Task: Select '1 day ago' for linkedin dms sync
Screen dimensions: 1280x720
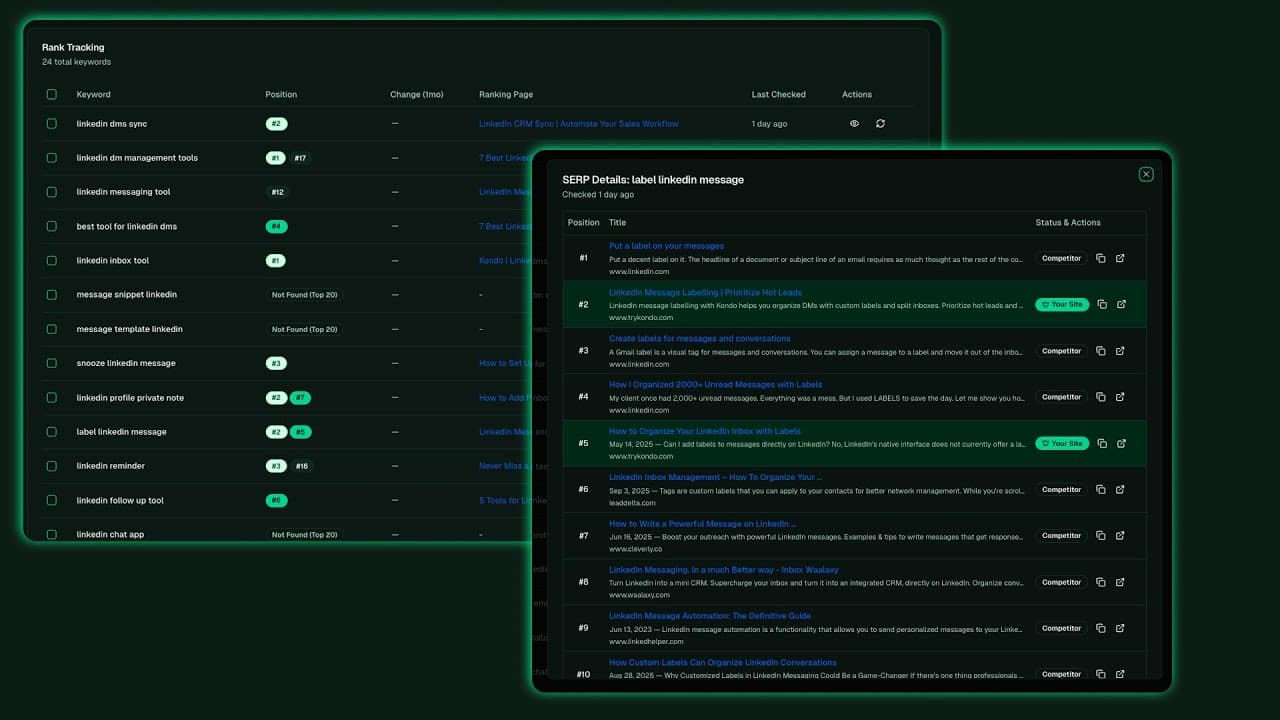Action: click(x=770, y=124)
